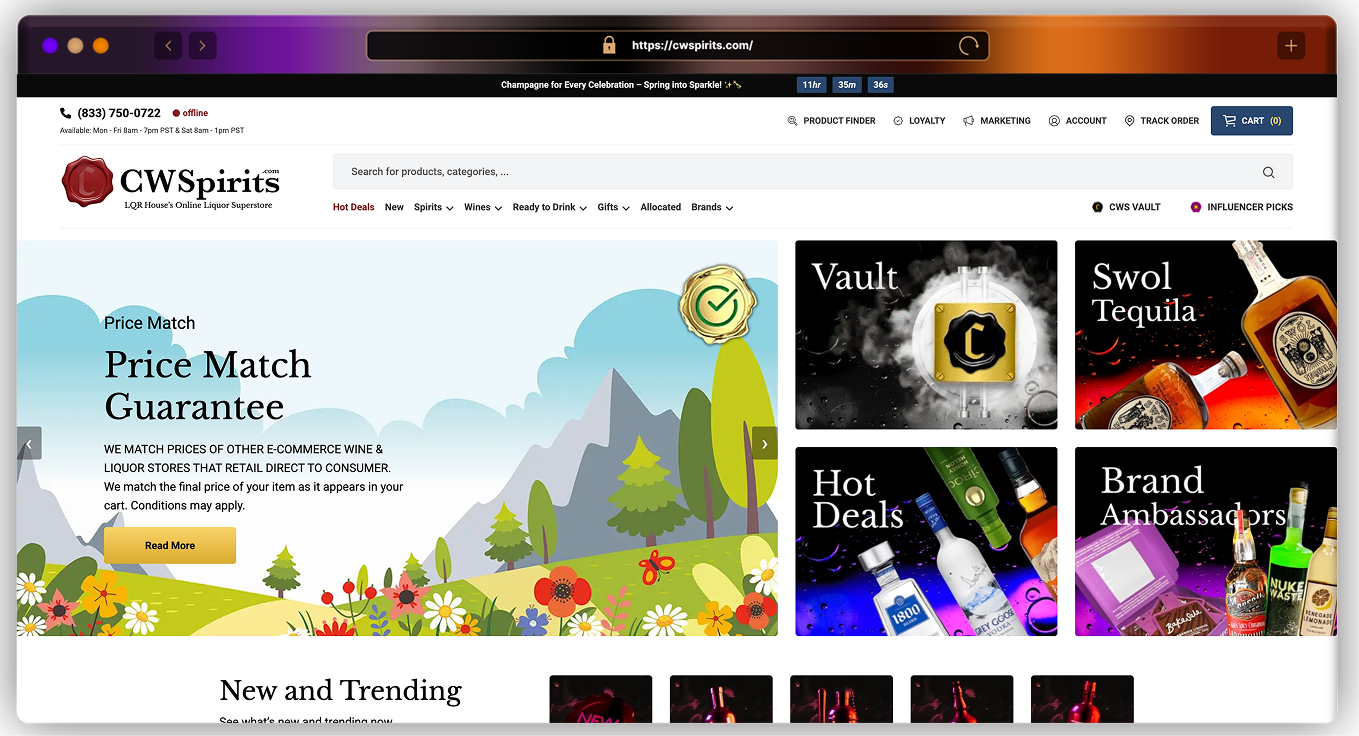Open the Swol Tequila promo tile
This screenshot has width=1359, height=736.
click(x=1205, y=335)
